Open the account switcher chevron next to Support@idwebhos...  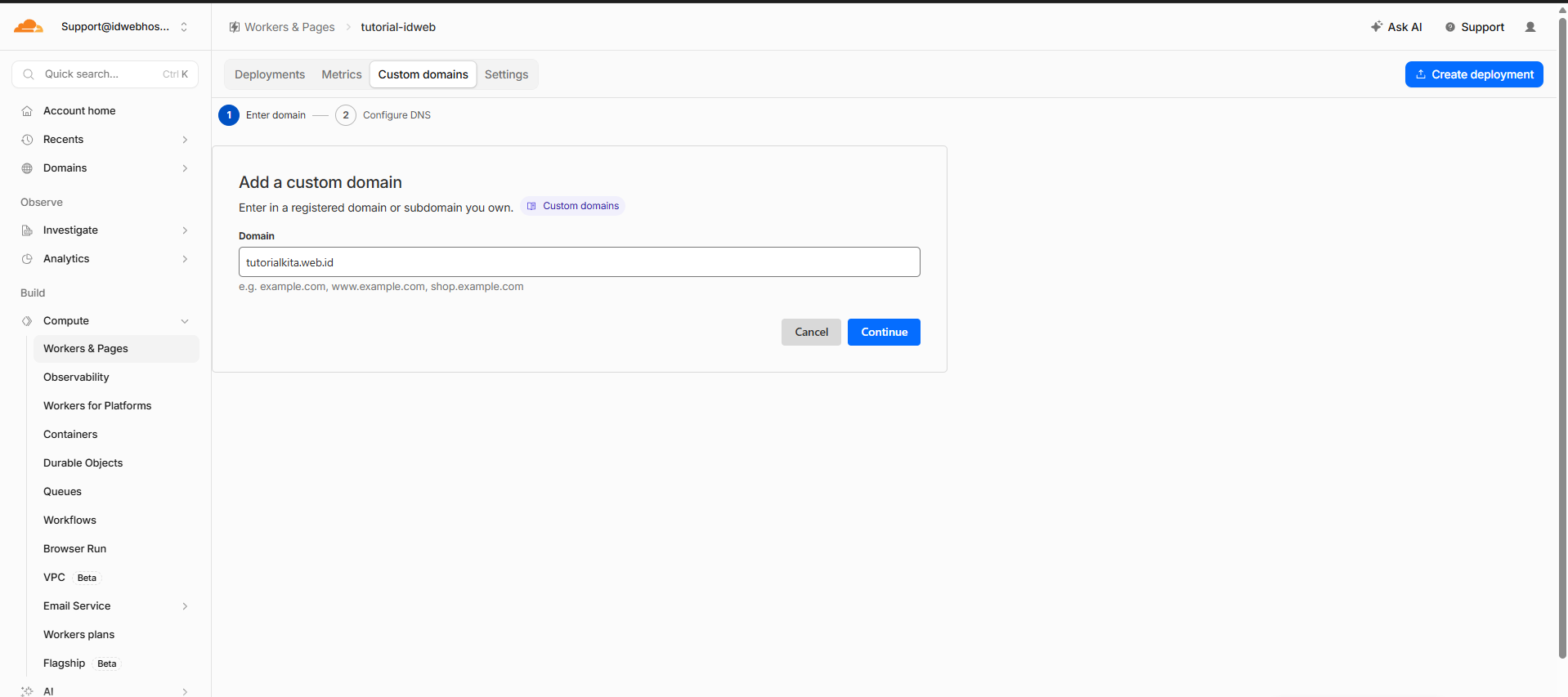tap(184, 27)
